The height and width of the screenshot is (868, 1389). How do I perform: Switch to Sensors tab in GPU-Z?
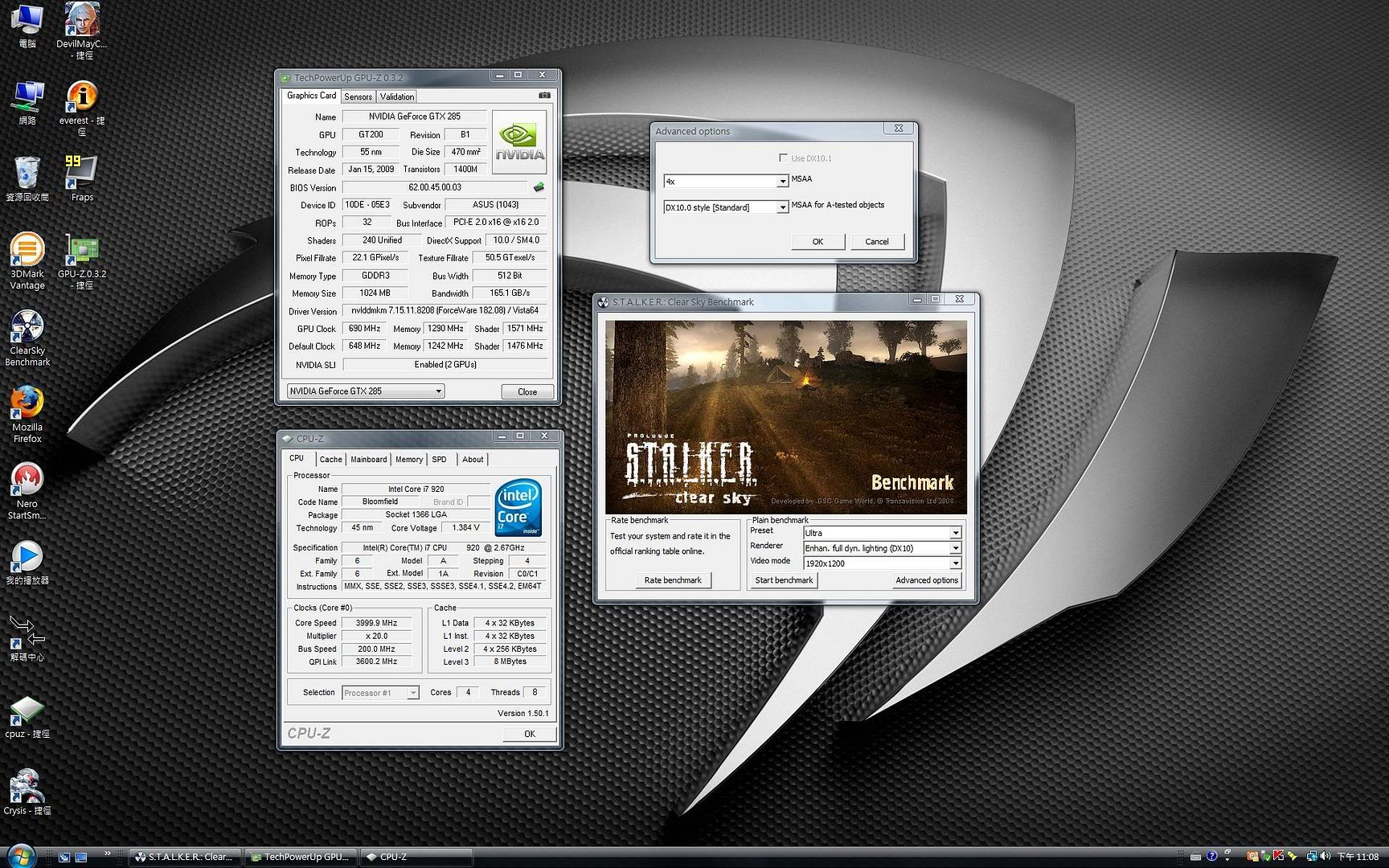coord(358,96)
